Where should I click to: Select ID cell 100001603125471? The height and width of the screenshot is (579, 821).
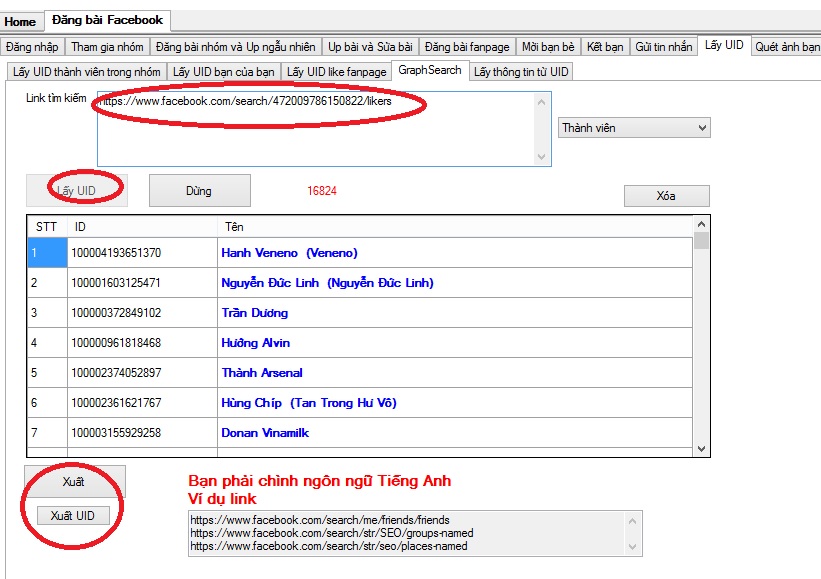click(142, 283)
